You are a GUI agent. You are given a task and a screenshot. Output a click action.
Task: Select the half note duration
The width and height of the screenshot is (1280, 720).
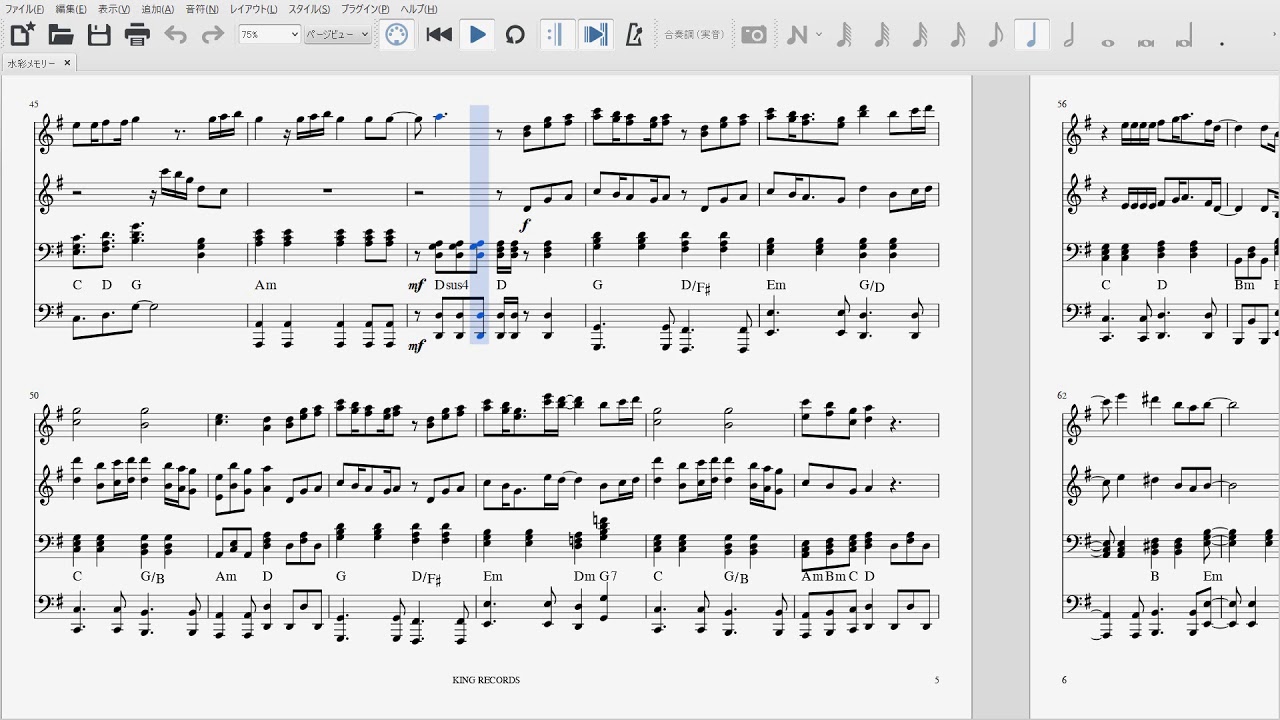(1070, 35)
